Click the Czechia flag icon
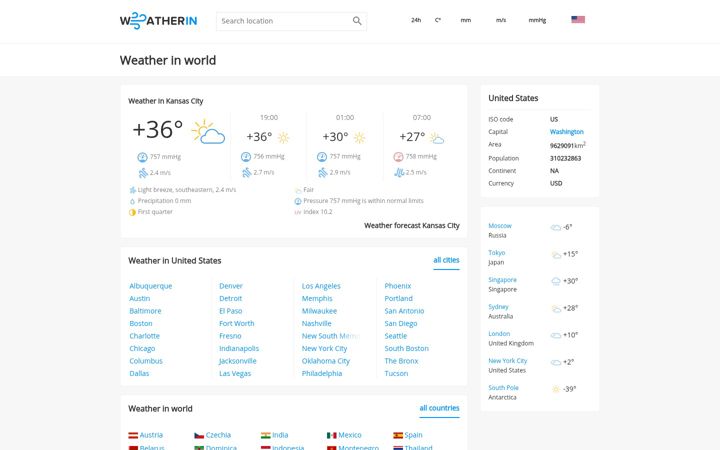 [x=199, y=435]
